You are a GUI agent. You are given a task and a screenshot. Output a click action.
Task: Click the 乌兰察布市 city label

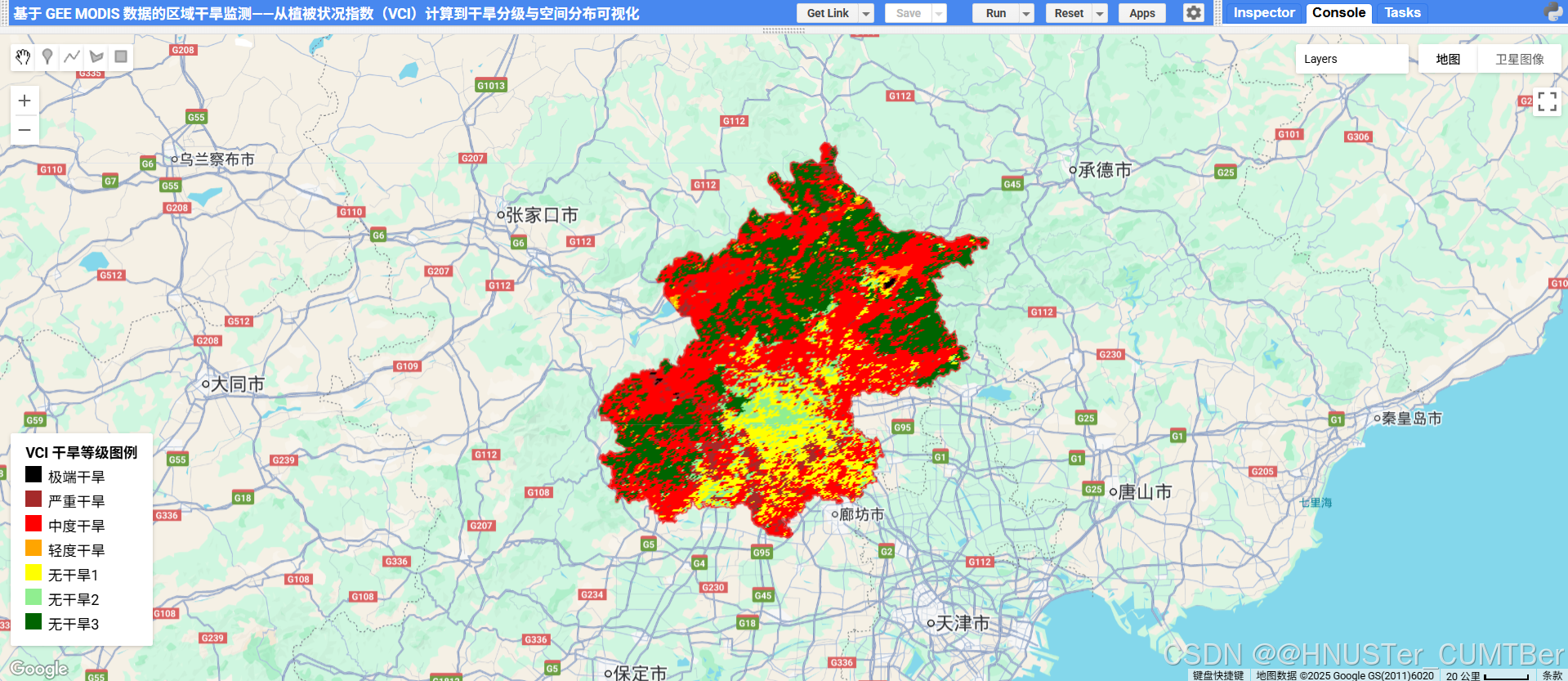coord(217,159)
